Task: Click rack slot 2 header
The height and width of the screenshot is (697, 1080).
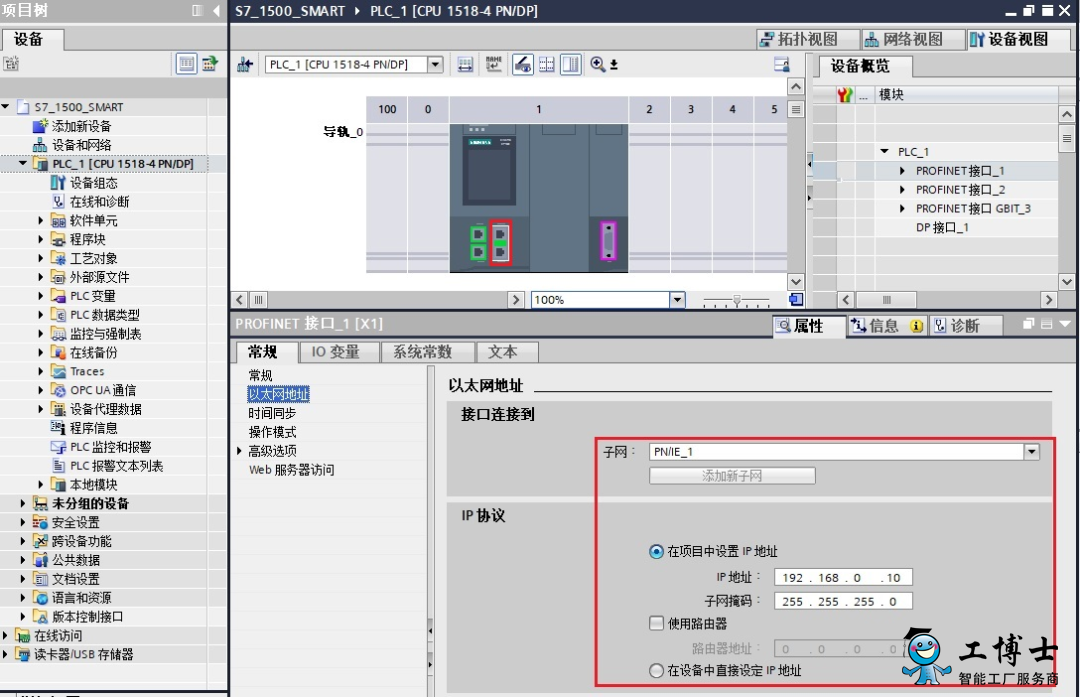Action: point(649,110)
